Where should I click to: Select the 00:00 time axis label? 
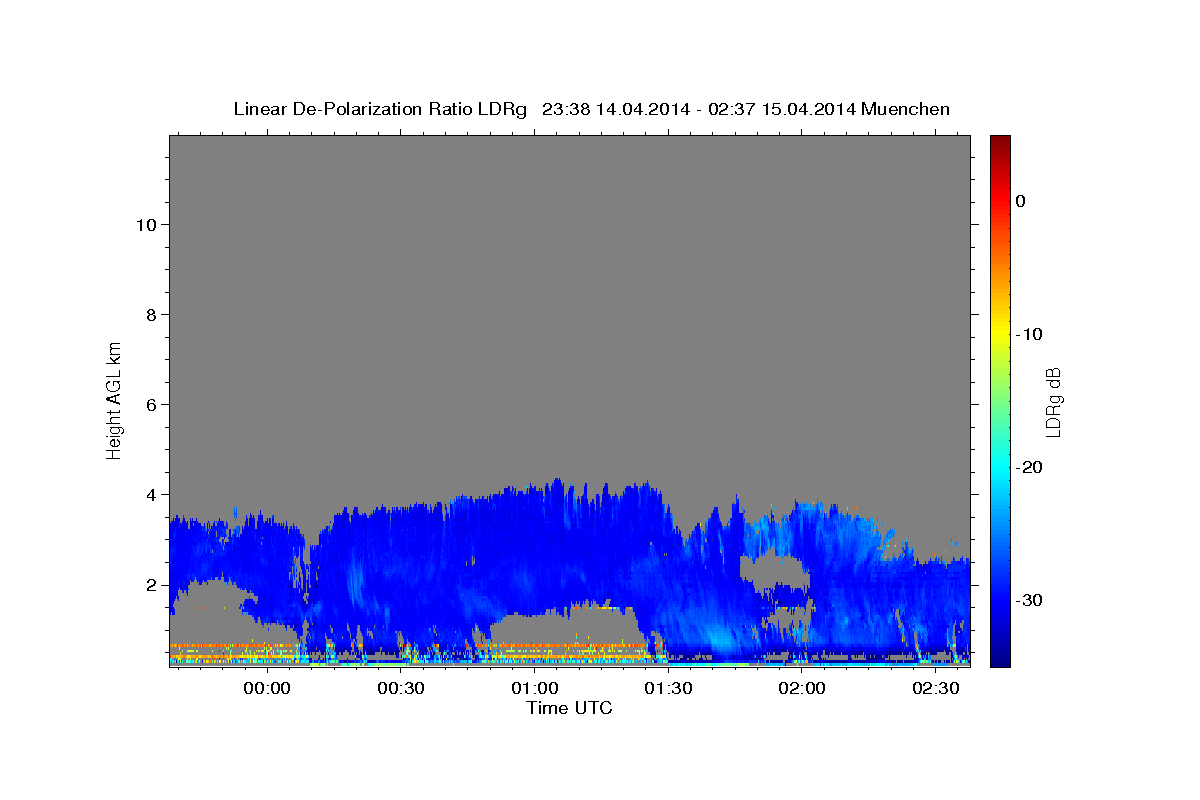coord(268,689)
